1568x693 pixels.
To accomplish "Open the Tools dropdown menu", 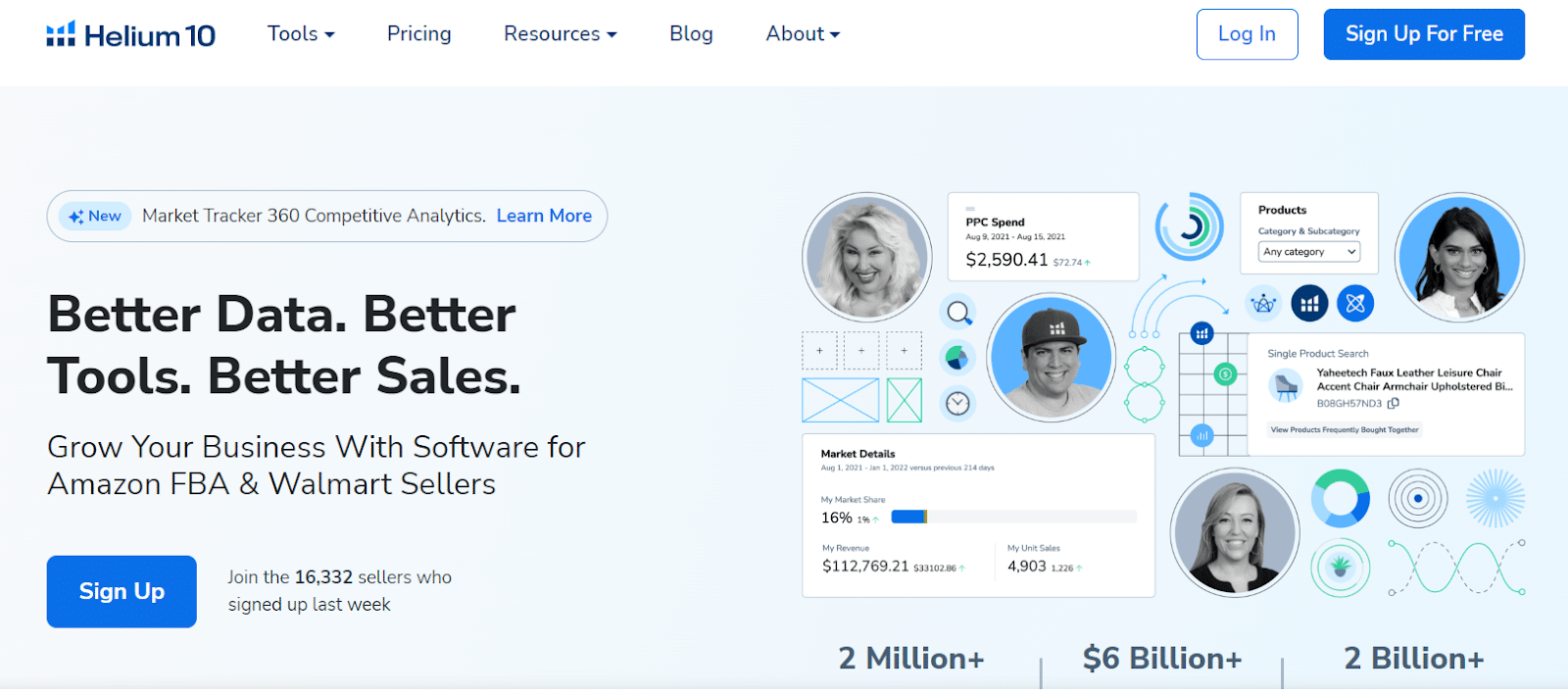I will pyautogui.click(x=301, y=34).
